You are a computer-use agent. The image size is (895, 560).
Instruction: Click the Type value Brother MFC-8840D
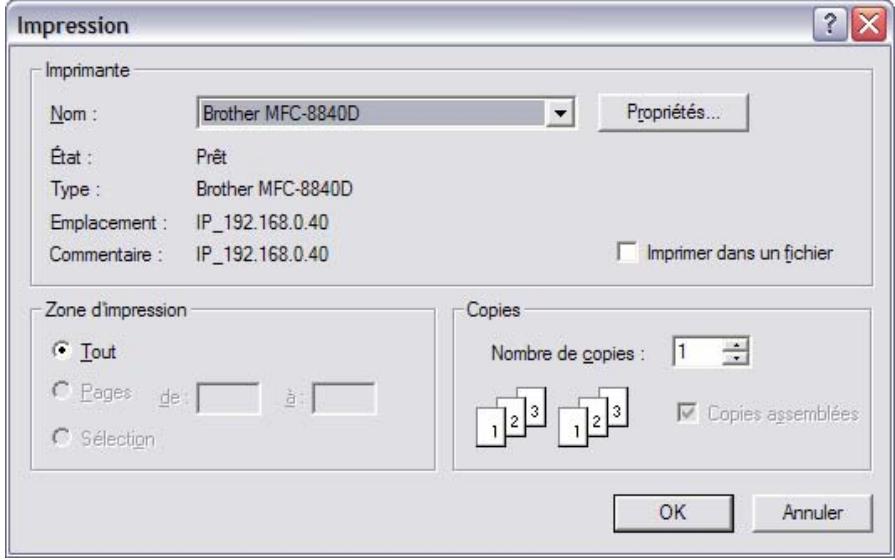click(x=275, y=189)
